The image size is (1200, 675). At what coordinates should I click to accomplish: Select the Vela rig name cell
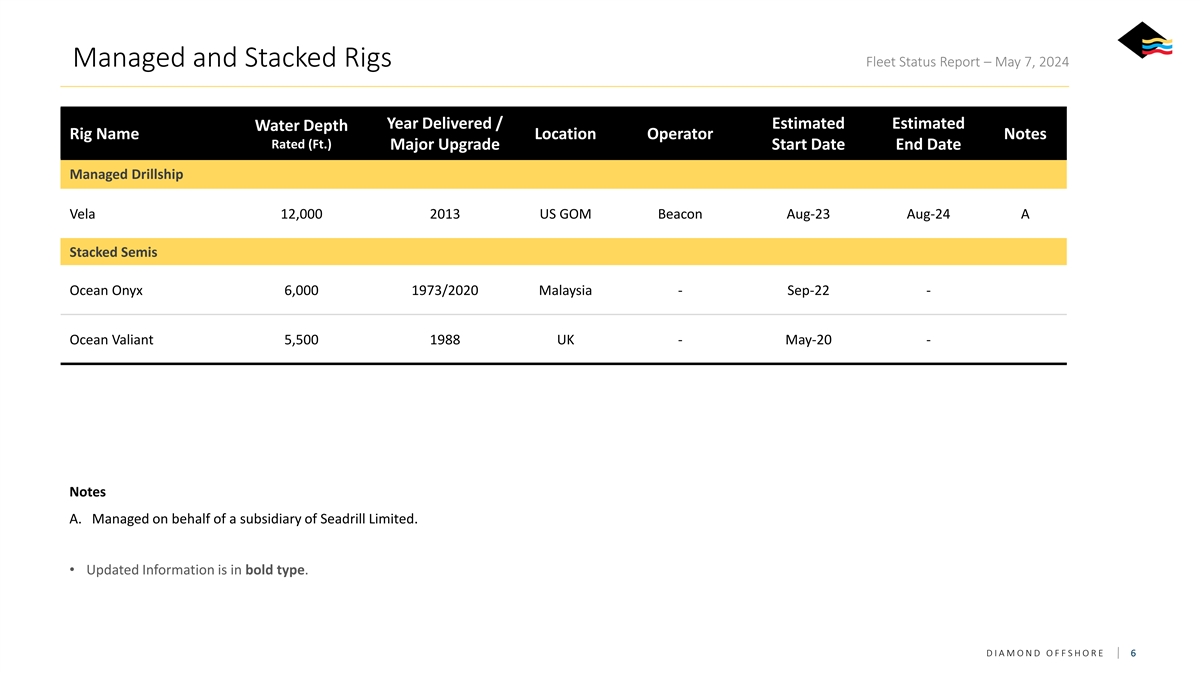tap(83, 214)
